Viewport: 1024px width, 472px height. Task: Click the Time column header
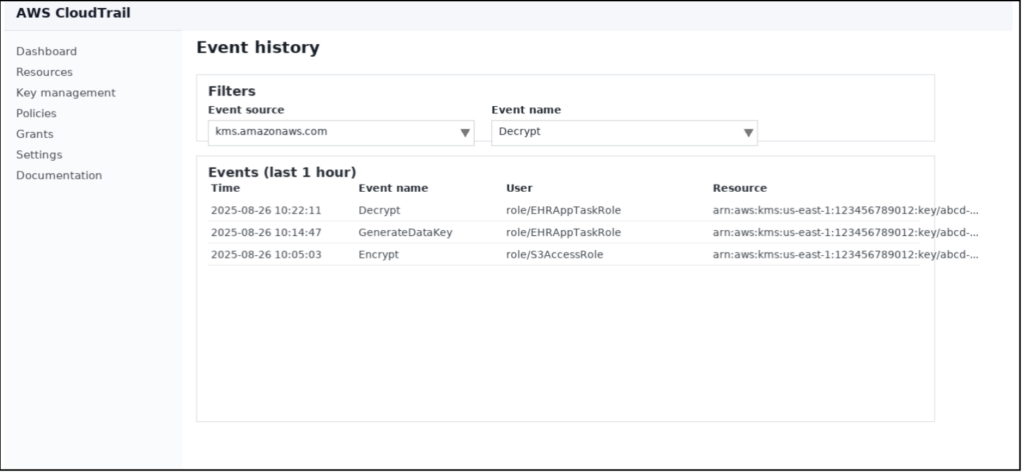[225, 188]
